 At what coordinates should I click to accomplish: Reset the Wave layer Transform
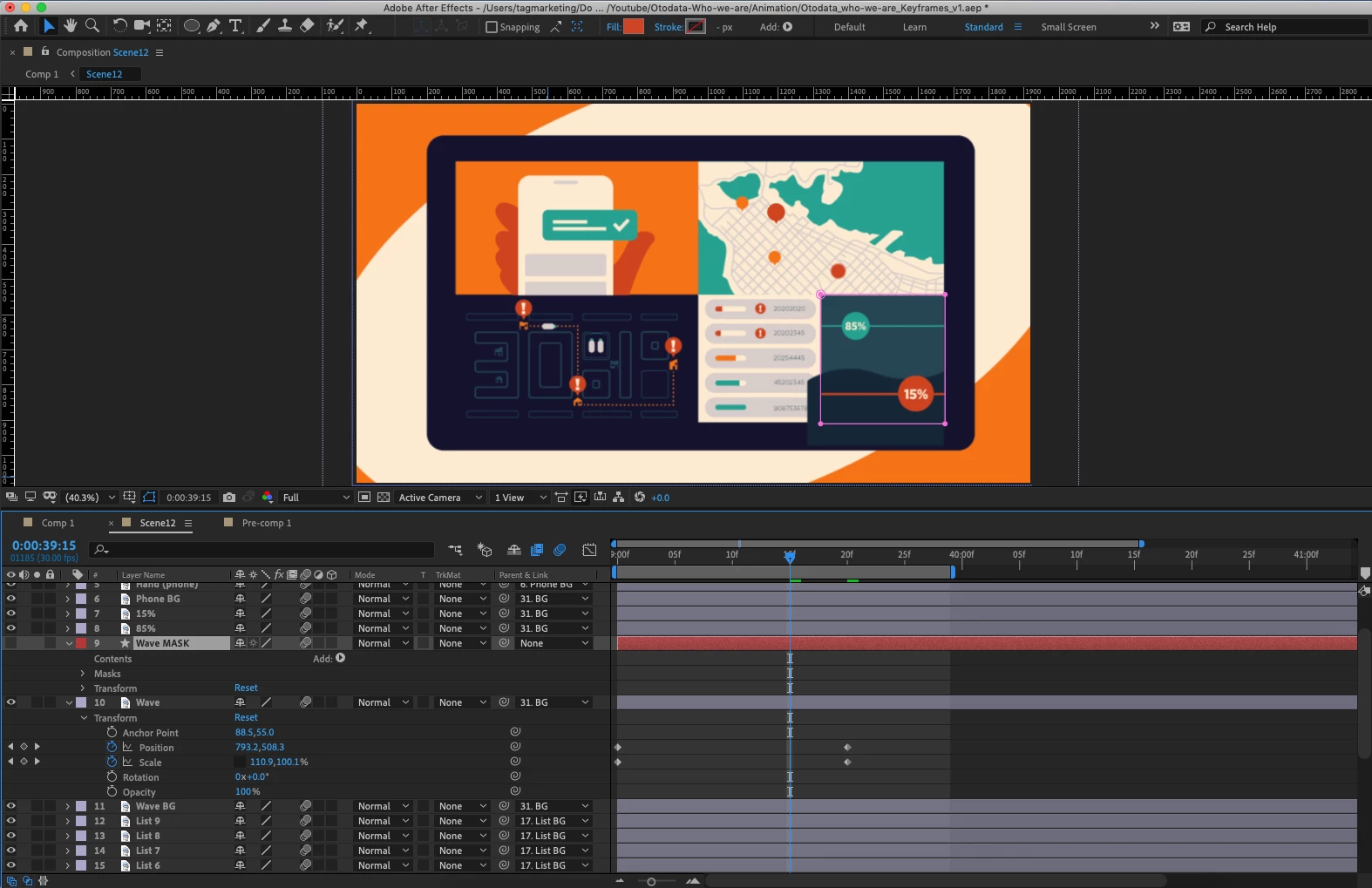point(246,718)
